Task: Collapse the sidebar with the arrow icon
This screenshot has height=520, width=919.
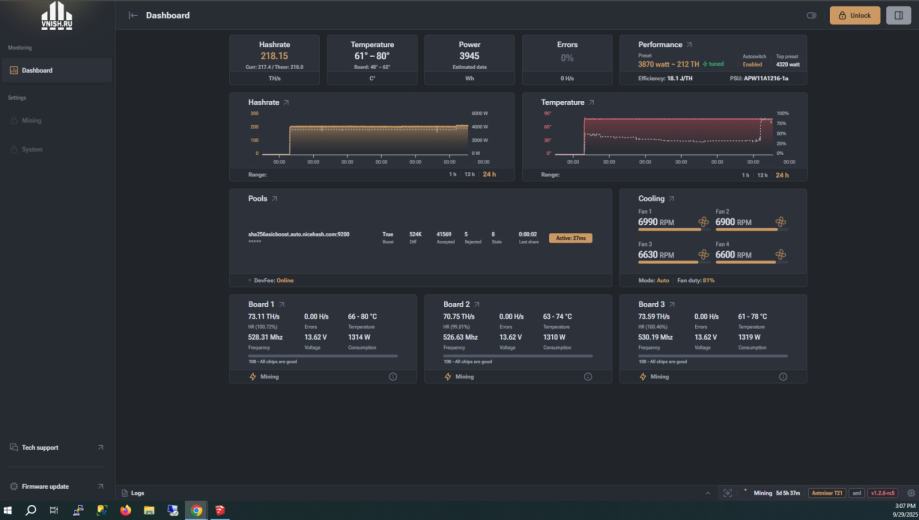Action: (x=133, y=15)
